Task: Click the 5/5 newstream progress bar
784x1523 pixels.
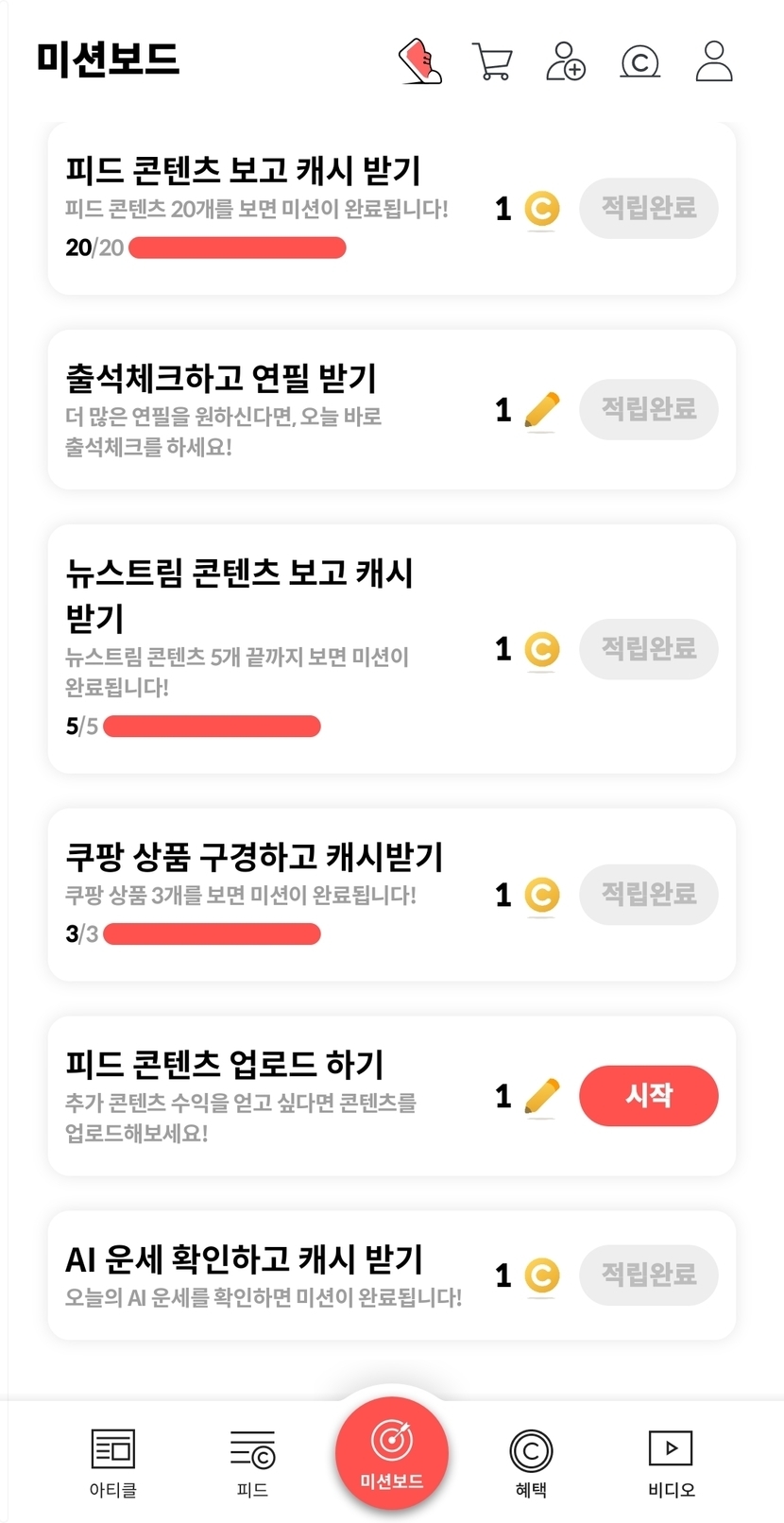Action: (212, 727)
